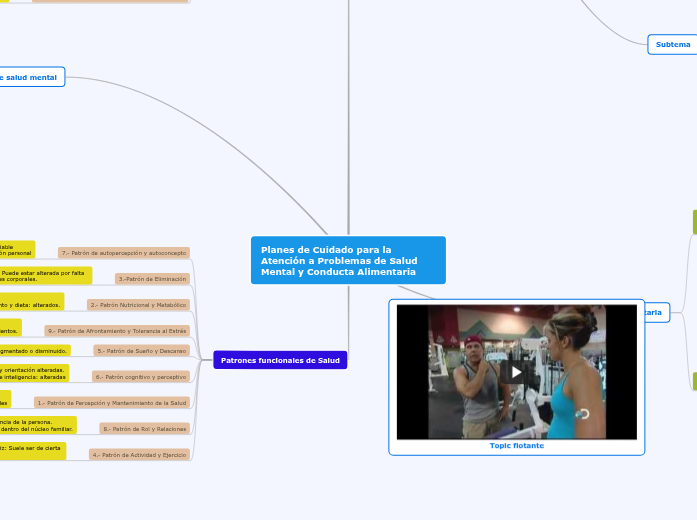
Task: Open the 'salud mental' branch node
Action: (31, 77)
